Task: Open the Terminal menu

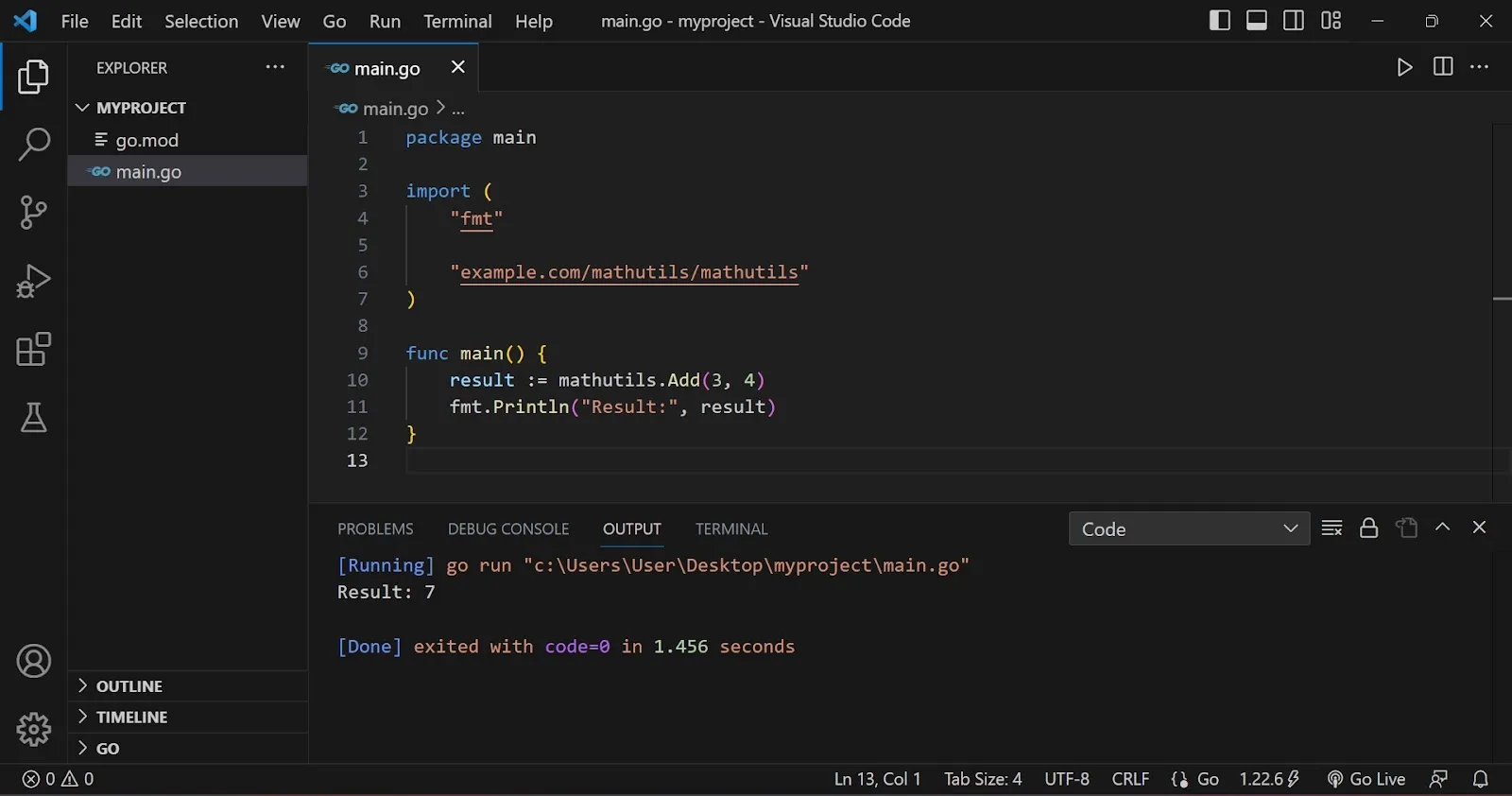Action: pos(457,21)
